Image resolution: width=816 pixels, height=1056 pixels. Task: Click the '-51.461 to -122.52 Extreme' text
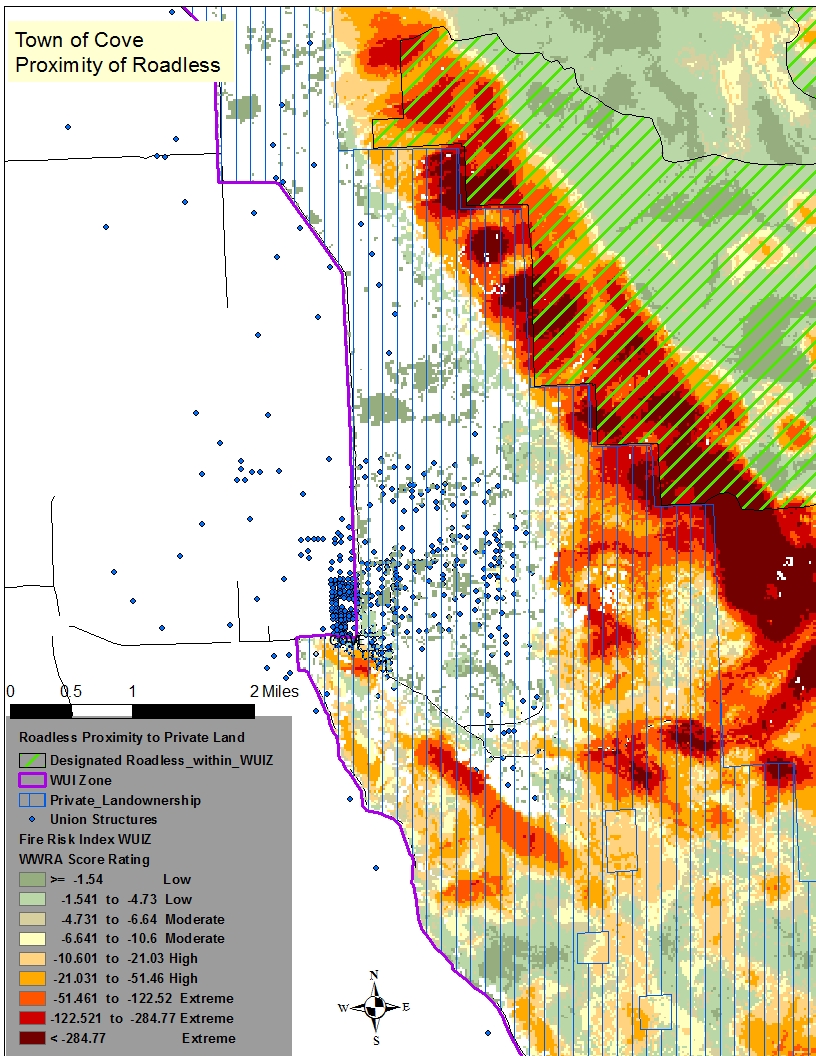click(142, 999)
